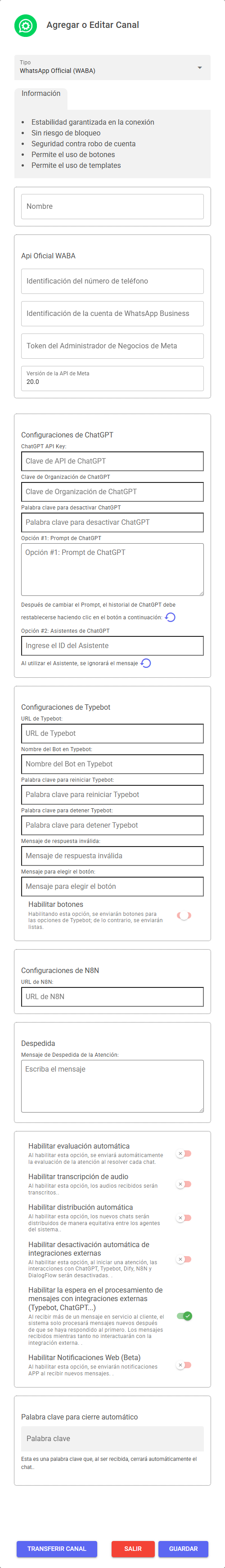Click the Token del Administrador de Negocios field

(x=112, y=346)
